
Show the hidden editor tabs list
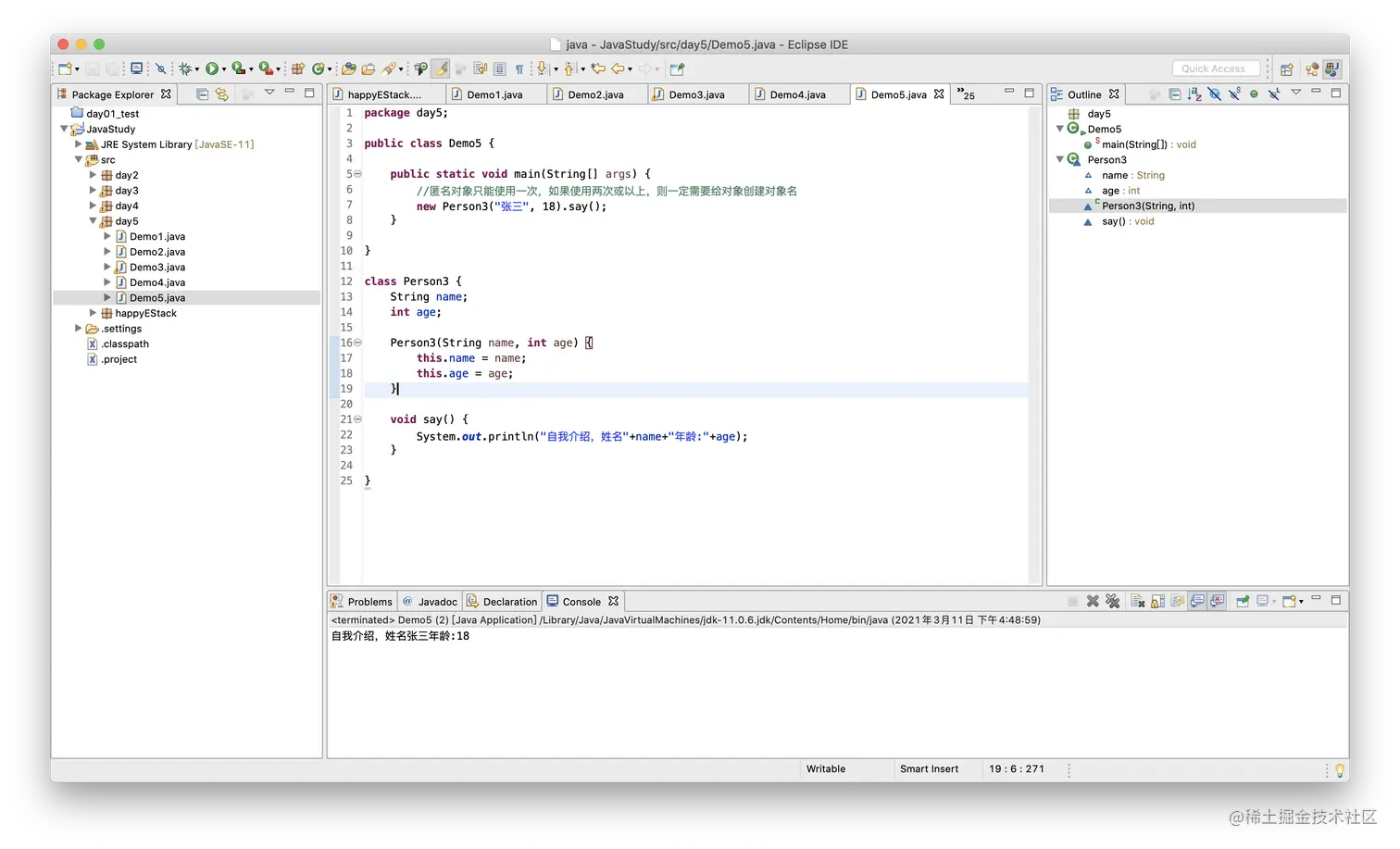pos(966,94)
